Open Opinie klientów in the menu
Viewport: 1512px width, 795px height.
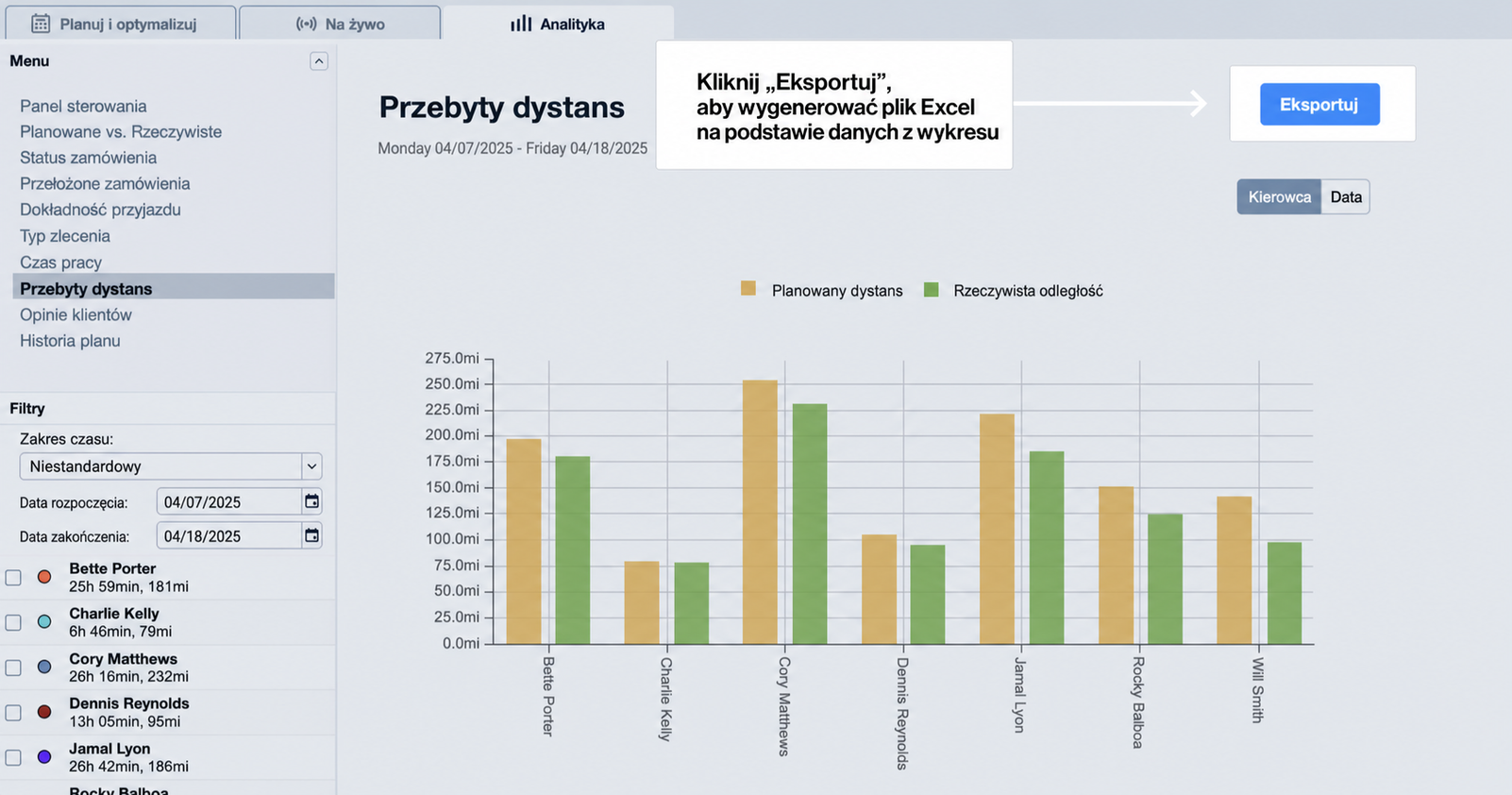pos(76,314)
